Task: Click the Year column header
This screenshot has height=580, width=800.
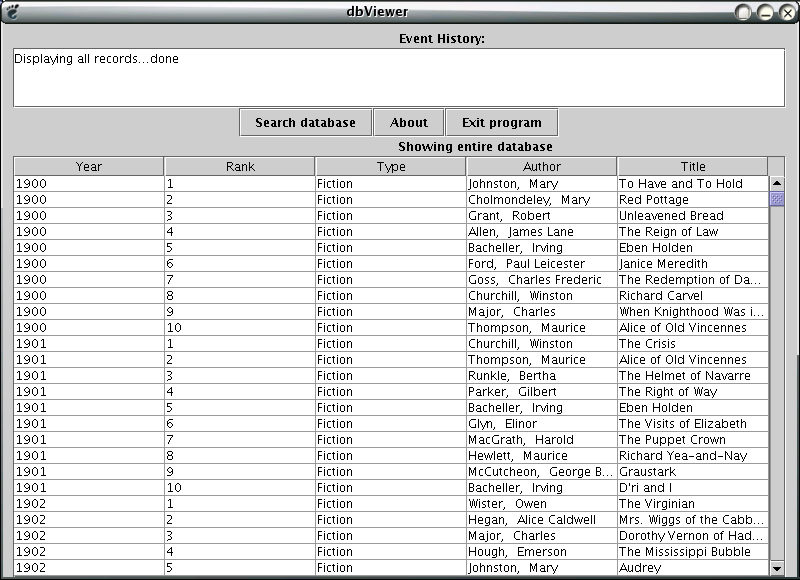Action: click(x=89, y=167)
